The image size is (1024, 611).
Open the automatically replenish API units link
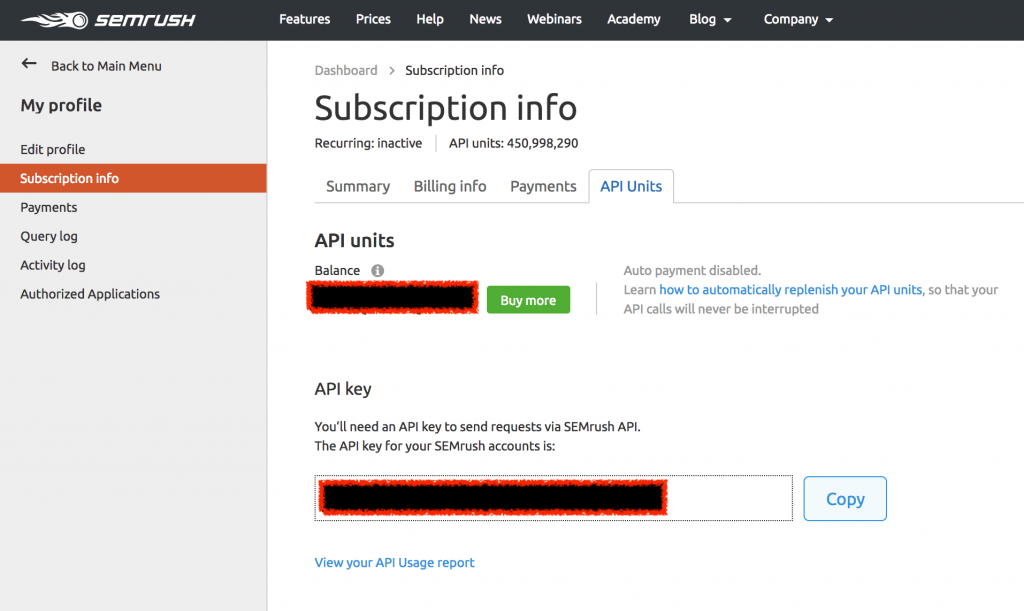790,290
